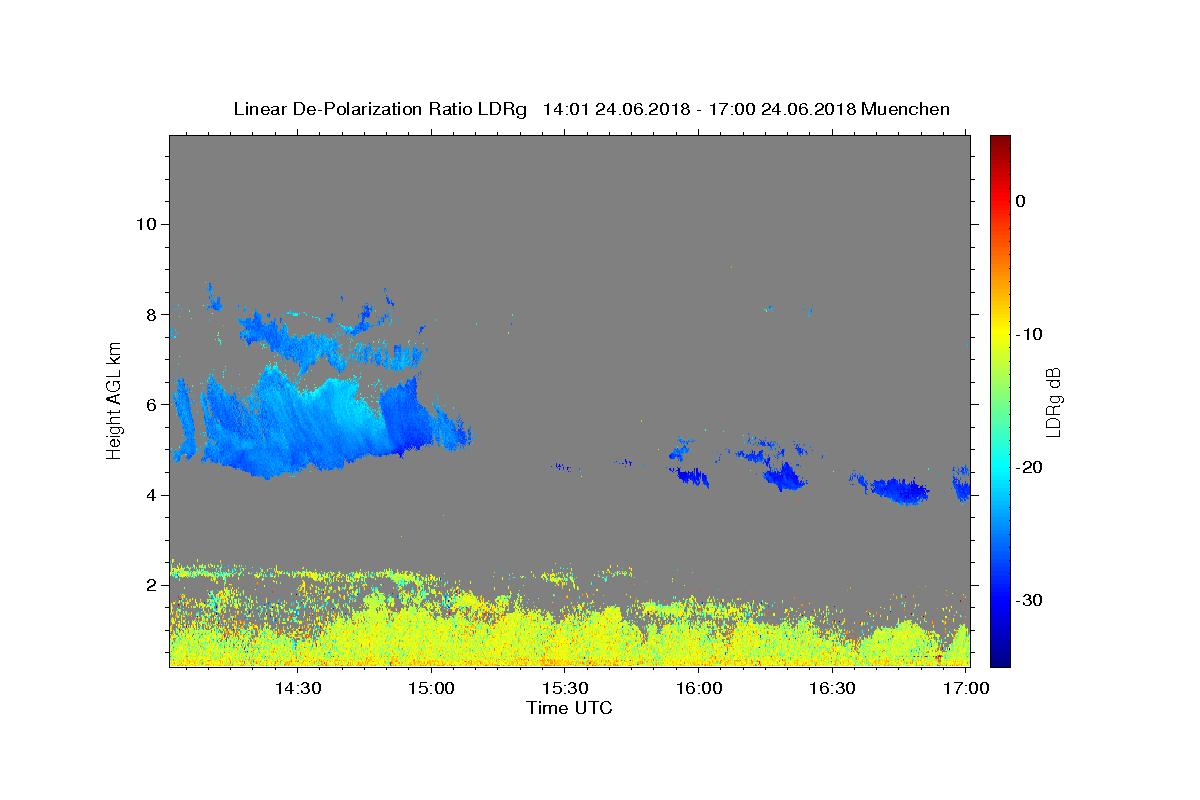The height and width of the screenshot is (800, 1200).
Task: Click the '14:30' time axis label
Action: 298,689
